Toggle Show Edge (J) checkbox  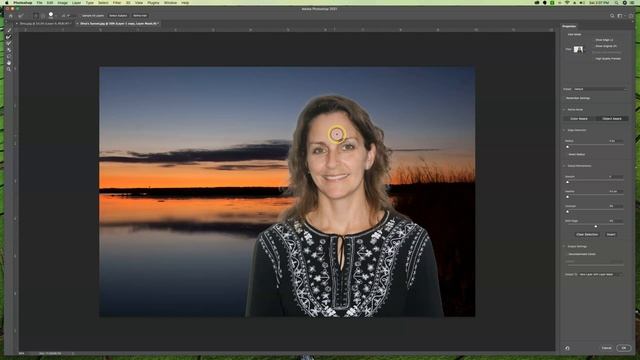click(604, 40)
